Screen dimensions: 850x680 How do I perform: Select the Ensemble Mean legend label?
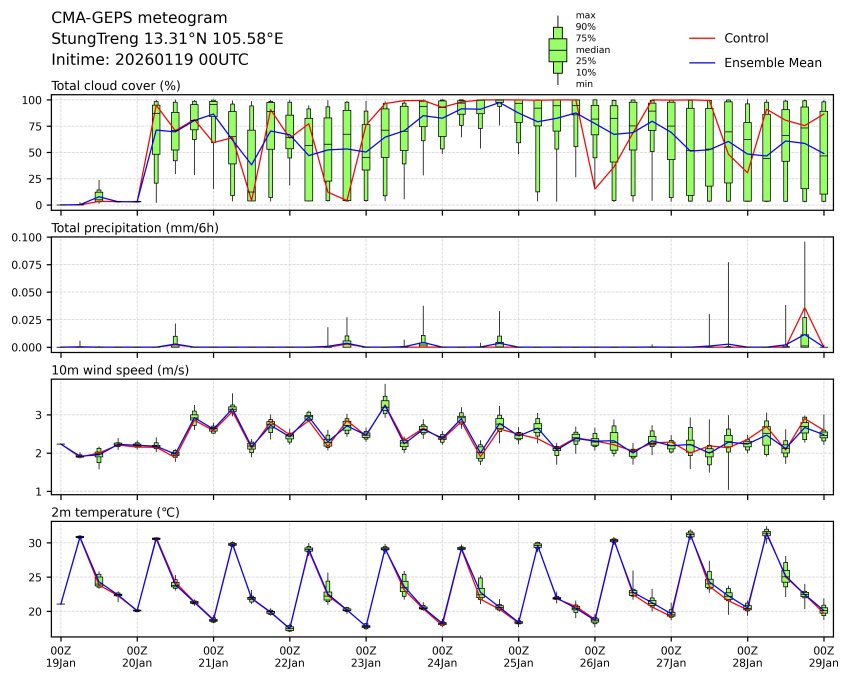coord(772,63)
